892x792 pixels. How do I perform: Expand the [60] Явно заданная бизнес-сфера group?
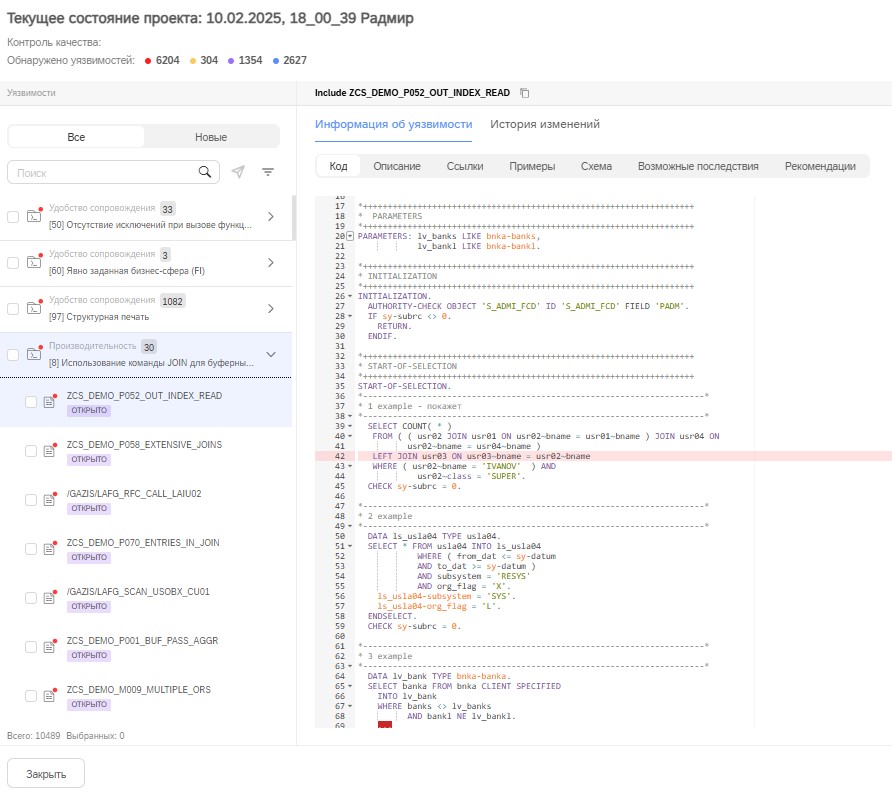coord(270,263)
